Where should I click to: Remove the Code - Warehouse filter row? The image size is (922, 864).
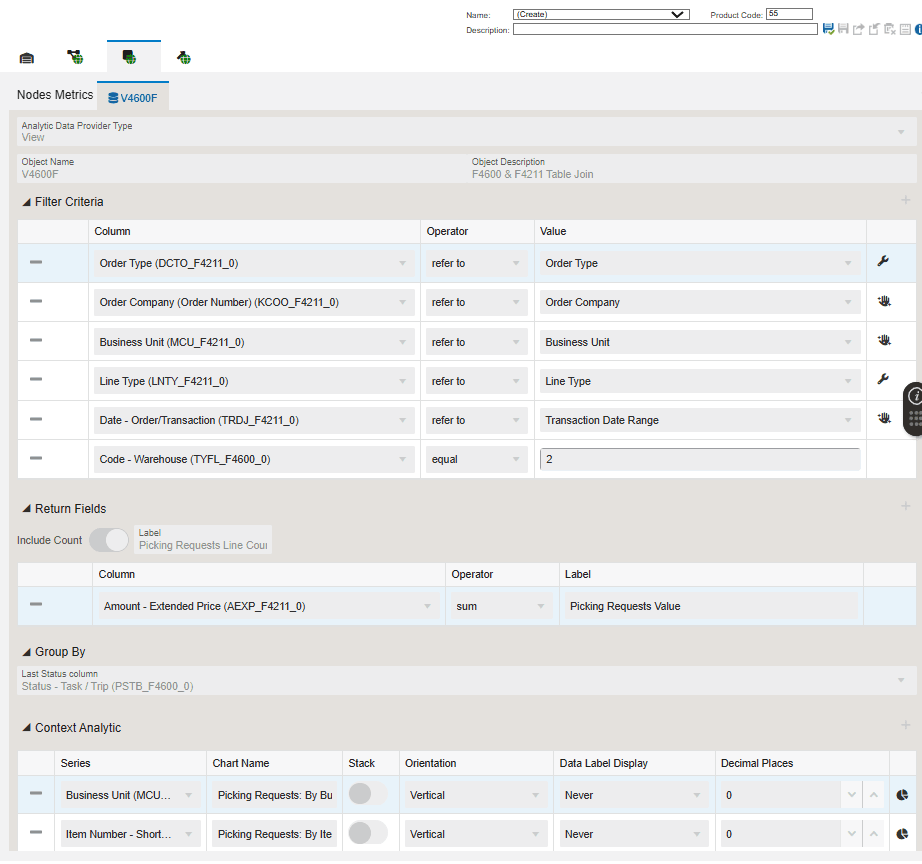point(36,459)
